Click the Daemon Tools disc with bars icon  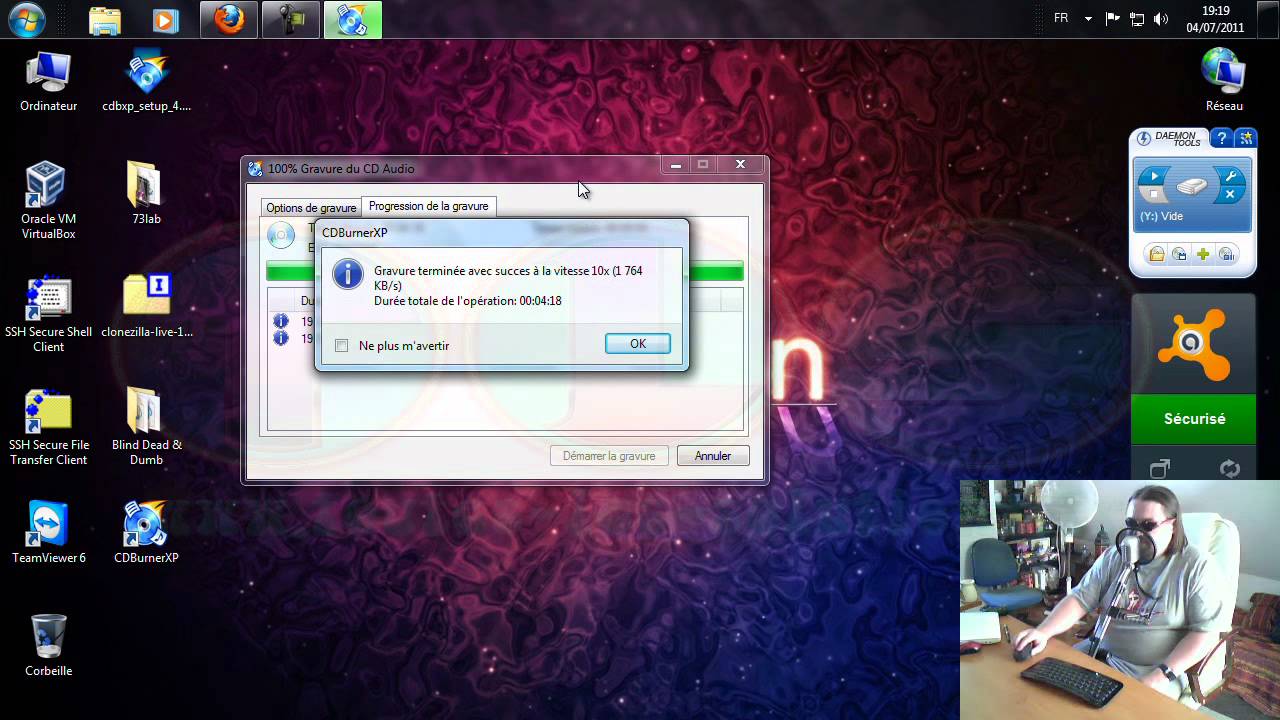1227,255
